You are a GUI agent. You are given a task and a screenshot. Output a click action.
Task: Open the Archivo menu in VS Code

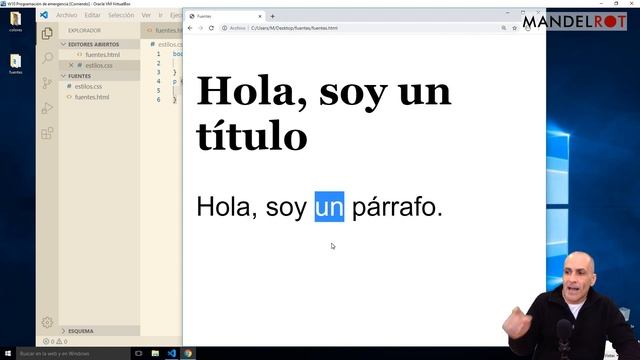[x=67, y=15]
